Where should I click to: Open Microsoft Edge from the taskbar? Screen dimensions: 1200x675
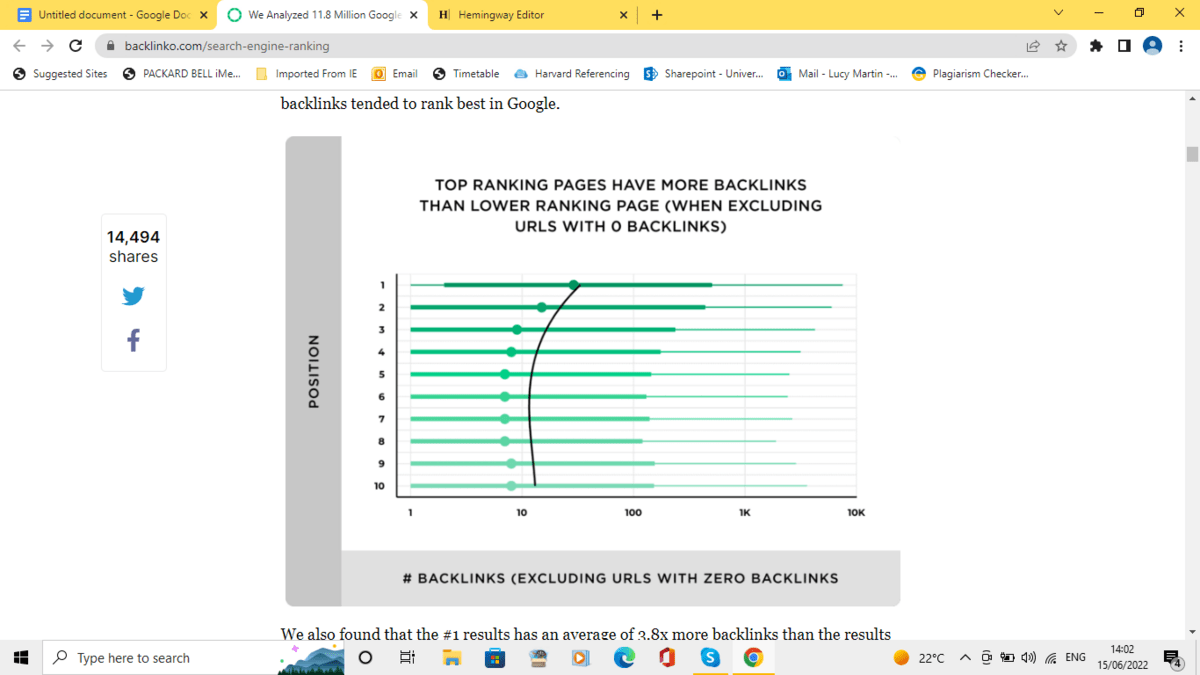click(x=624, y=658)
